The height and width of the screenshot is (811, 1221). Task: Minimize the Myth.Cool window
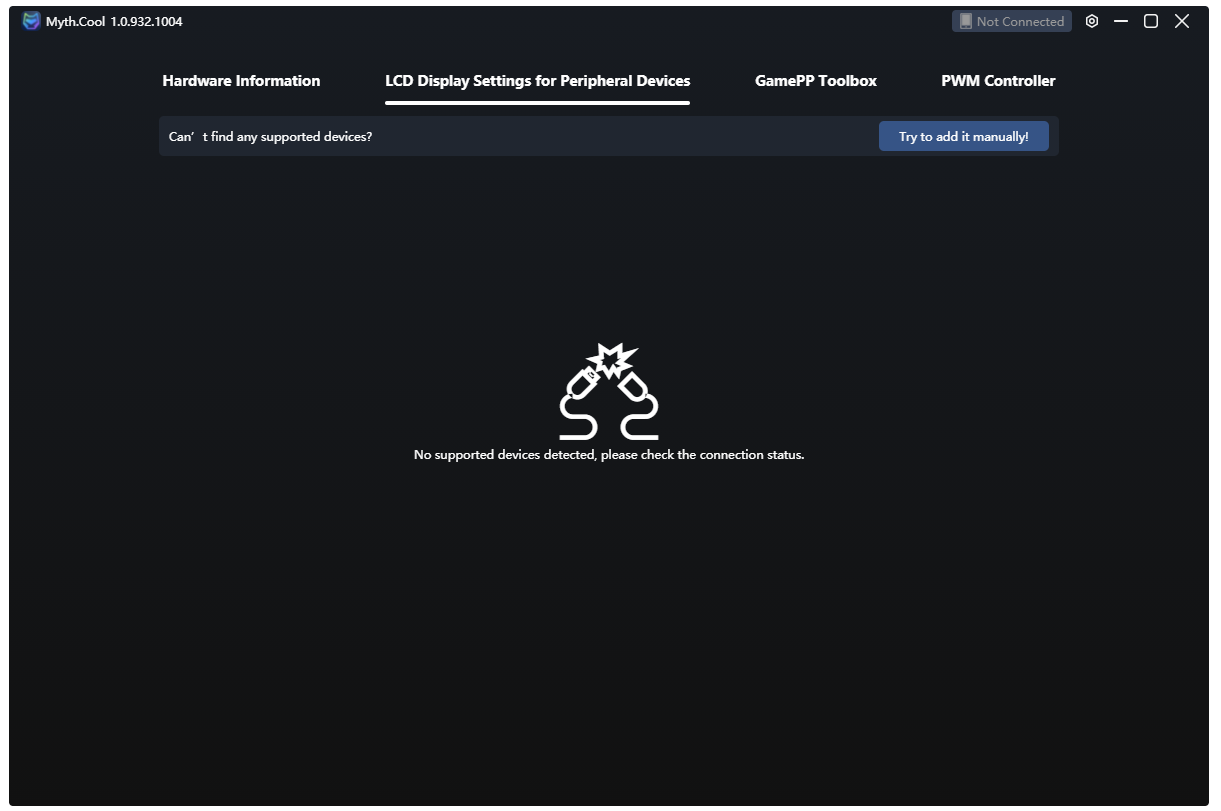[x=1121, y=21]
